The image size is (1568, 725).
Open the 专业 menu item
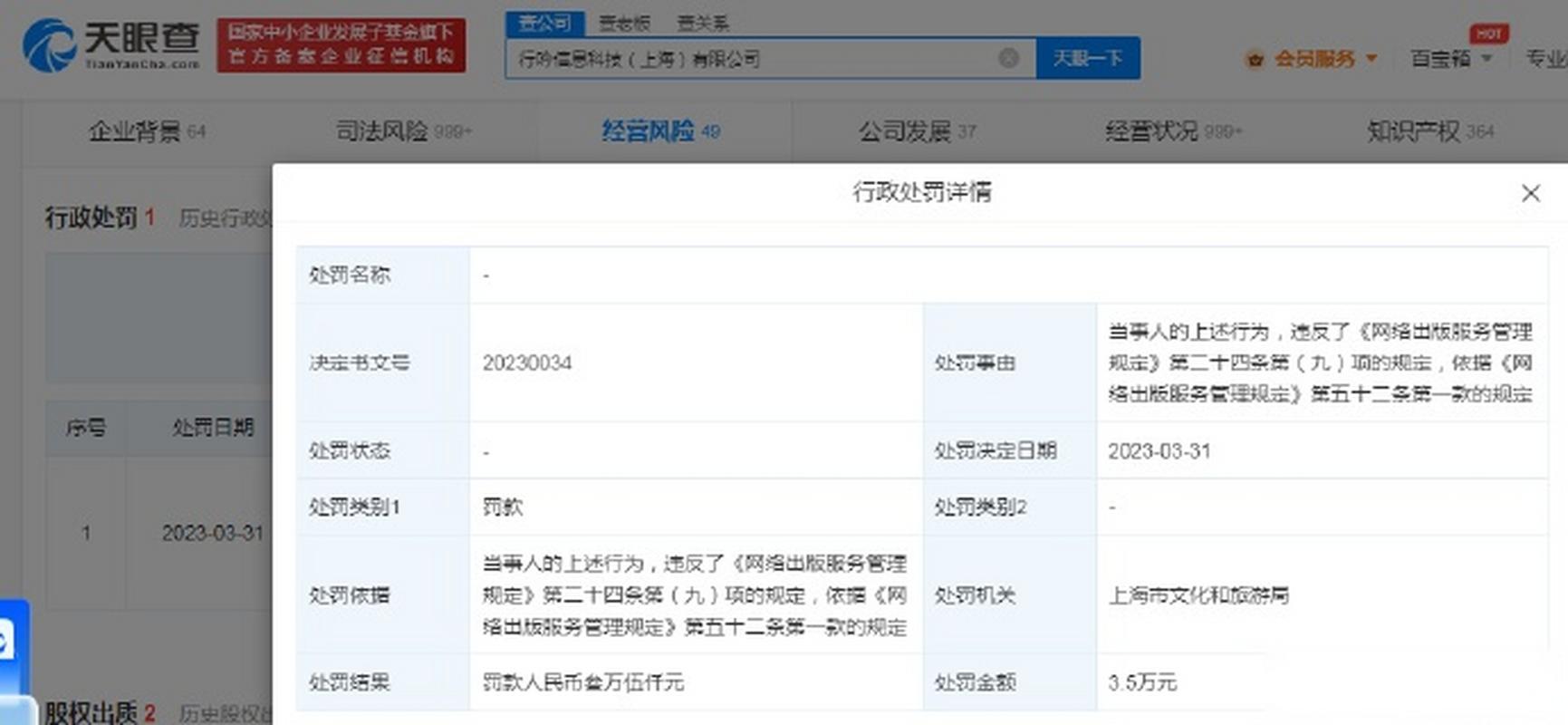(x=1545, y=59)
